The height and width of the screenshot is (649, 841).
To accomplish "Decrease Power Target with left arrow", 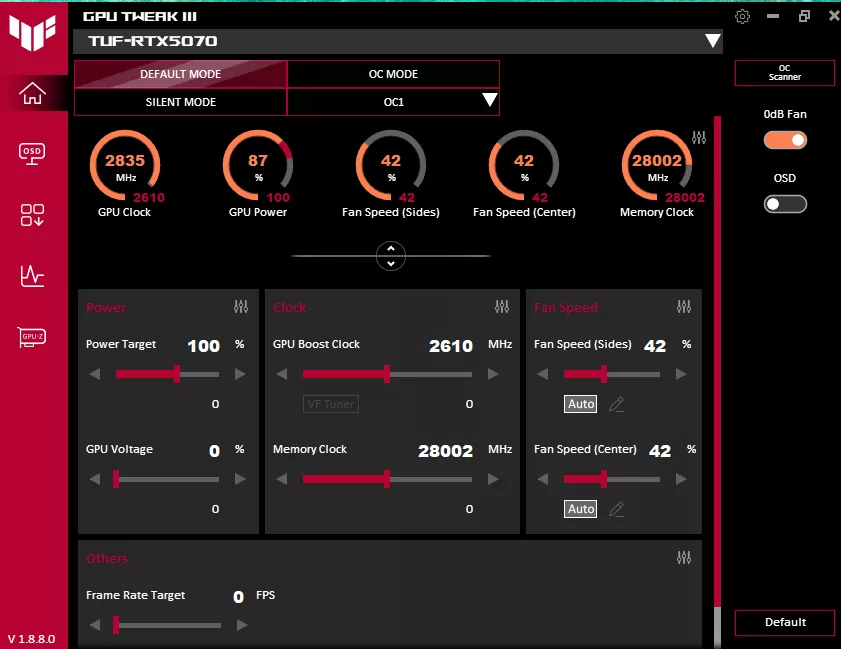I will [x=95, y=374].
